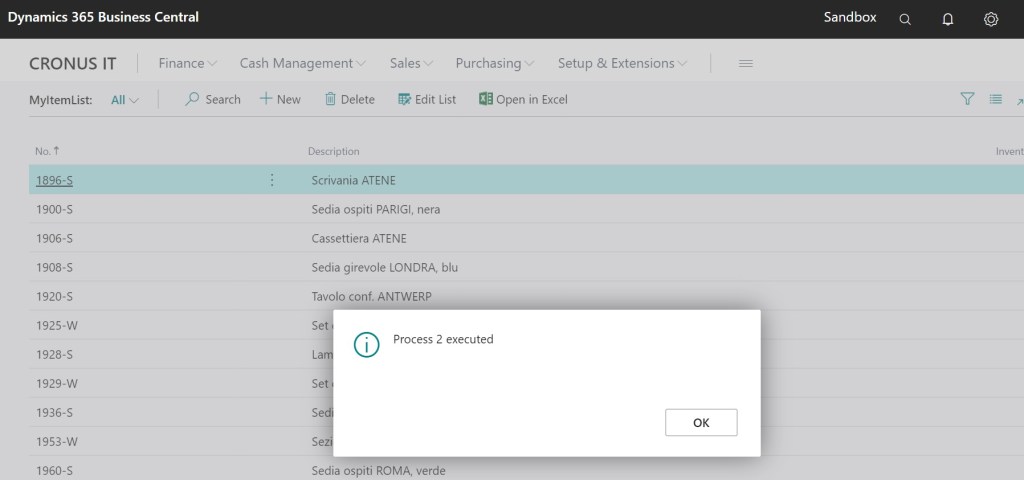Click New to create an item
1024x480 pixels.
coord(280,99)
